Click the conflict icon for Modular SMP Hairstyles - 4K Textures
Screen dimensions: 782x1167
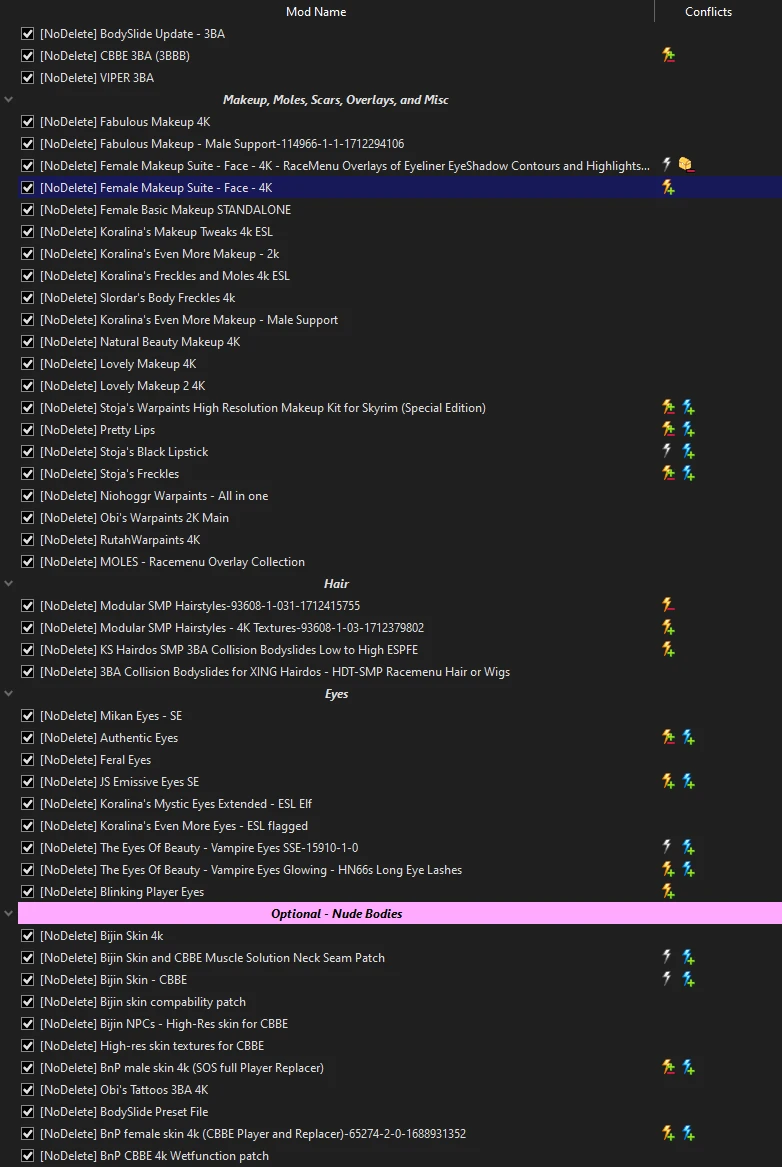[x=668, y=627]
